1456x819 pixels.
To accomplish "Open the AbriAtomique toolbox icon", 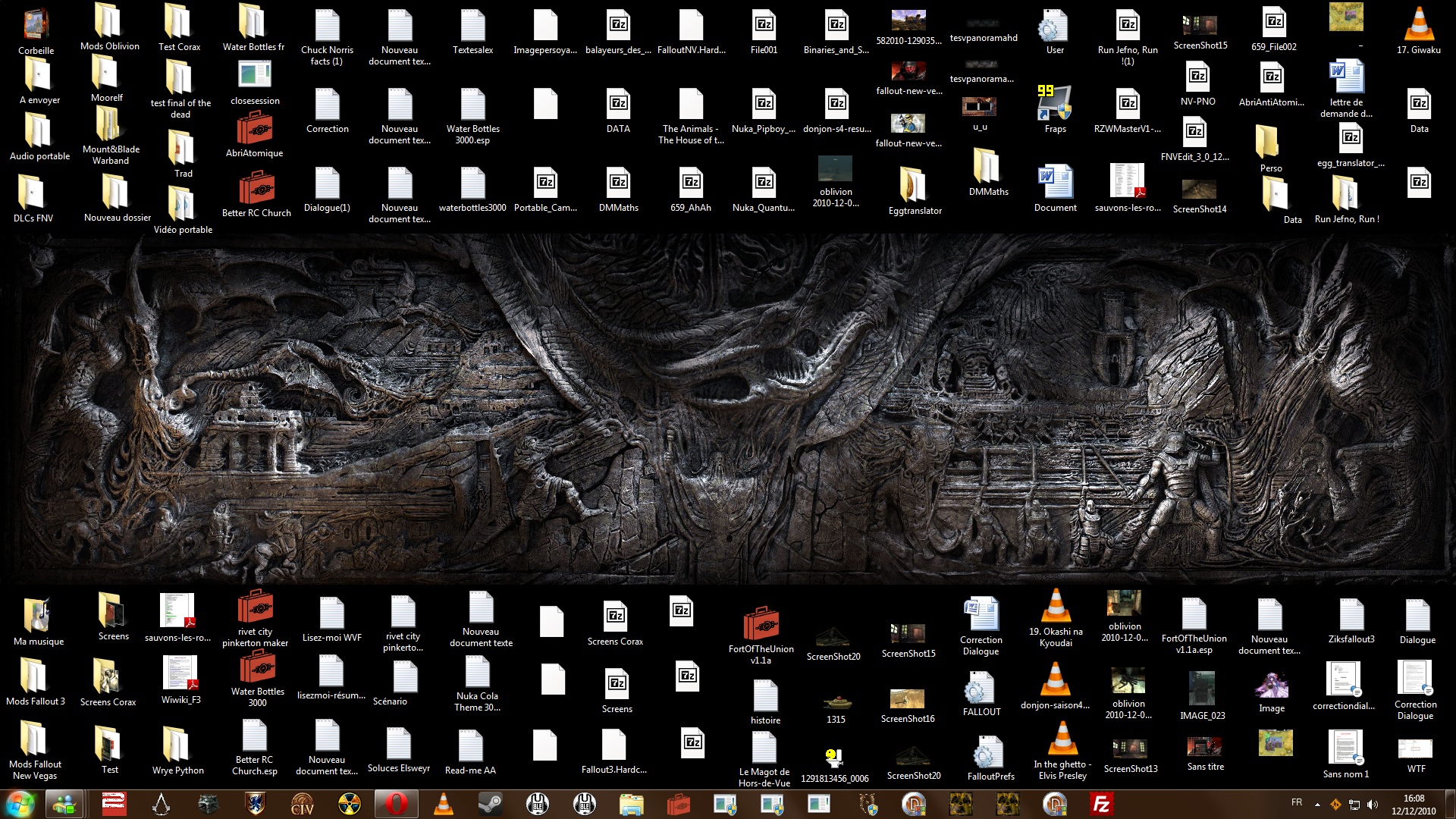I will 255,134.
